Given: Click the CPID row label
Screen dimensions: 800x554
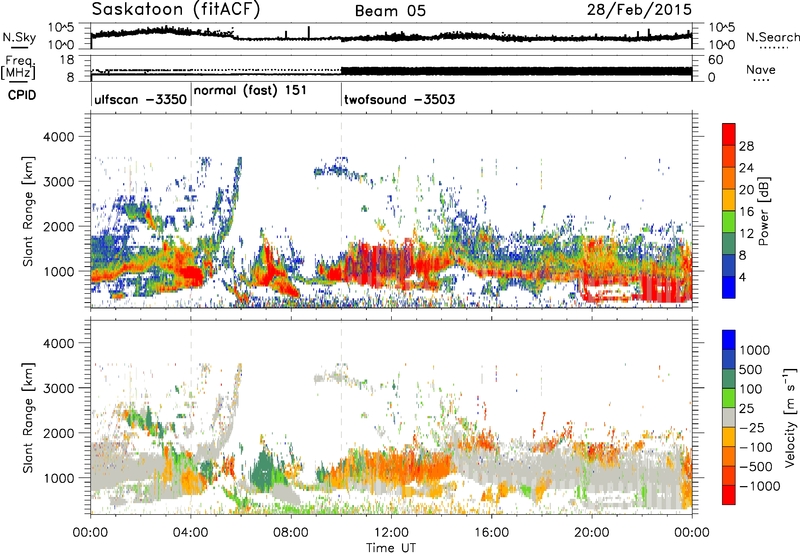Looking at the screenshot, I should coord(22,95).
